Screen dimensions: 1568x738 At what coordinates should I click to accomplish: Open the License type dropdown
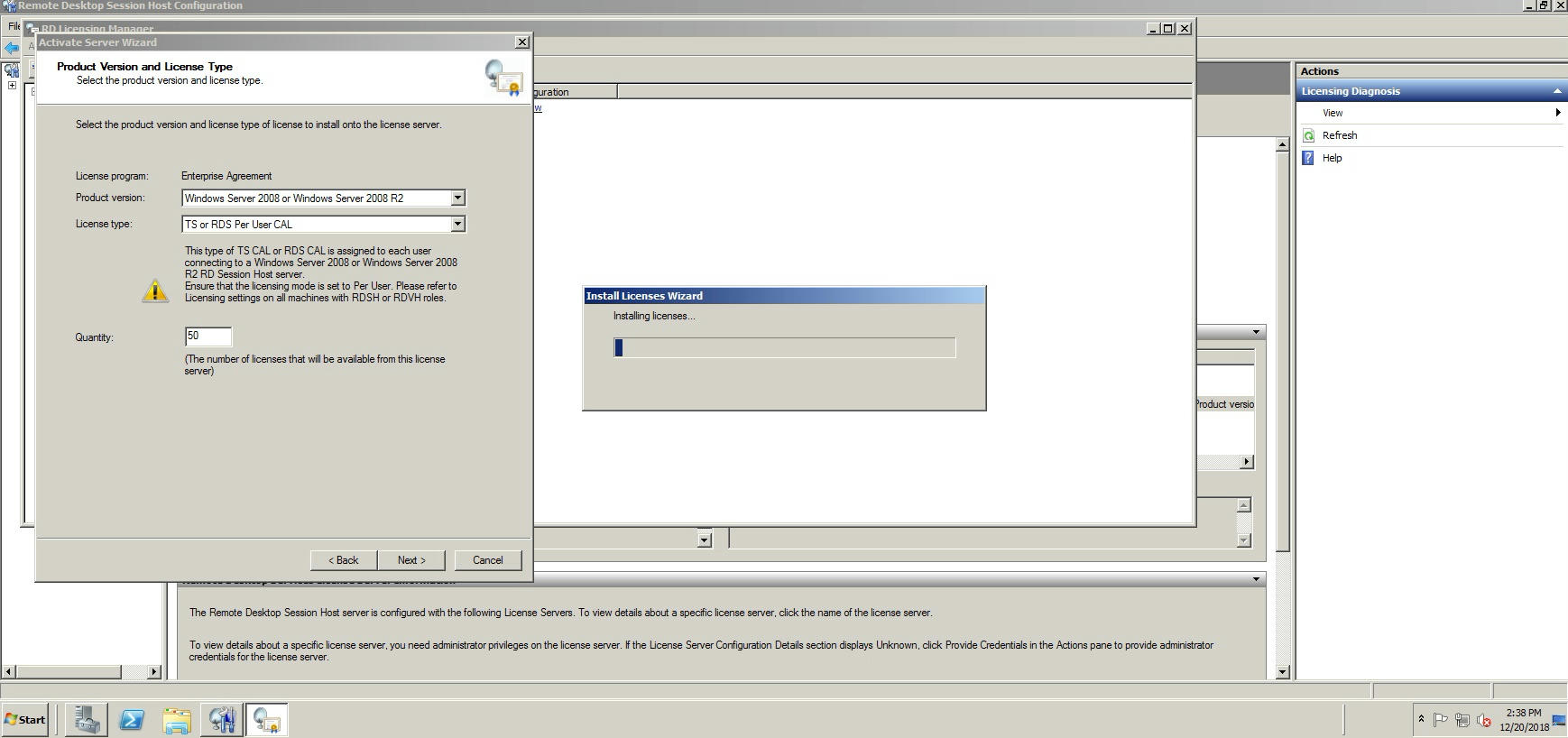coord(457,224)
